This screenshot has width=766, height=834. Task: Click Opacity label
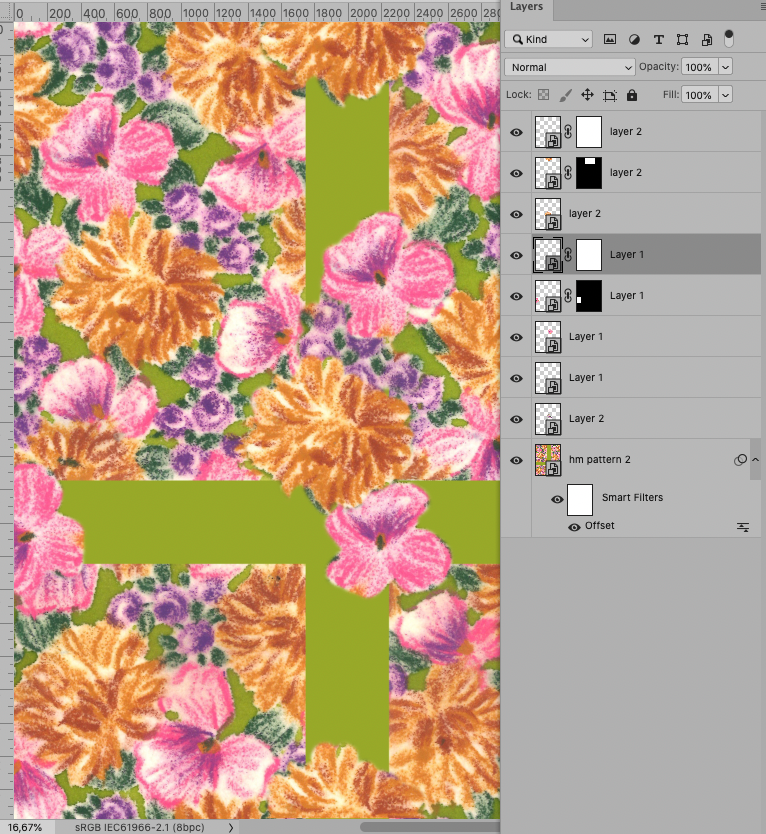pyautogui.click(x=659, y=66)
